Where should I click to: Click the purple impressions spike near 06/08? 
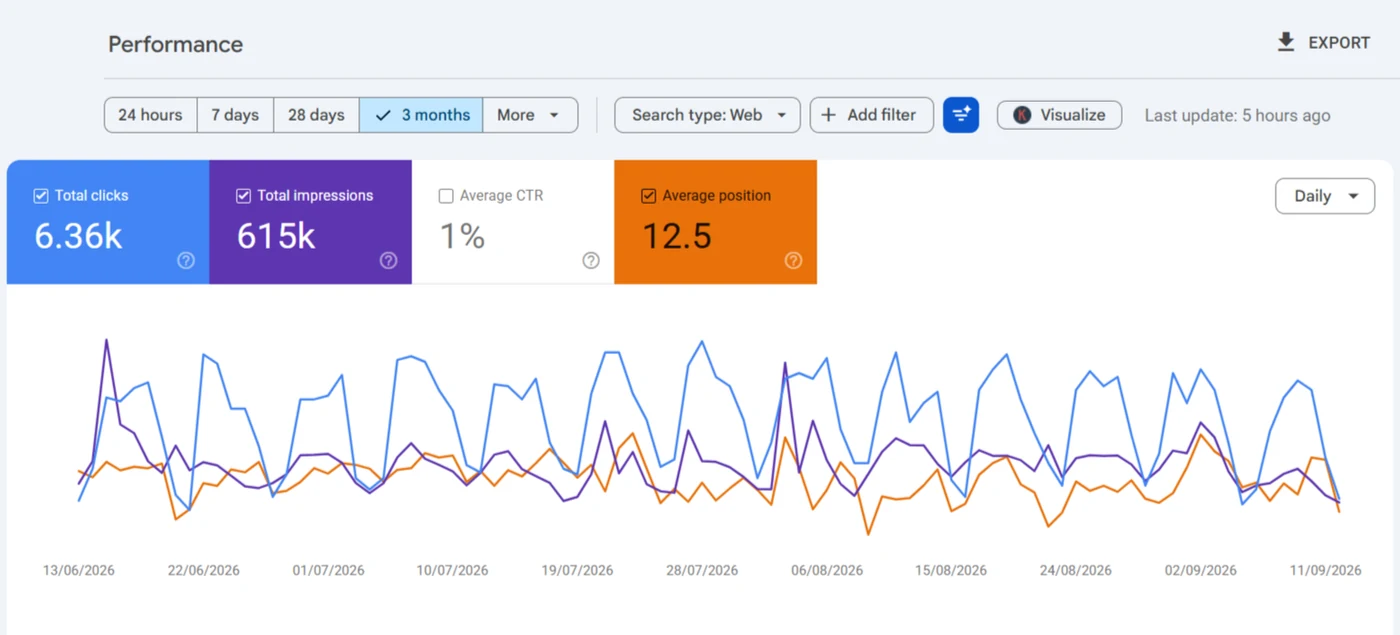point(786,364)
